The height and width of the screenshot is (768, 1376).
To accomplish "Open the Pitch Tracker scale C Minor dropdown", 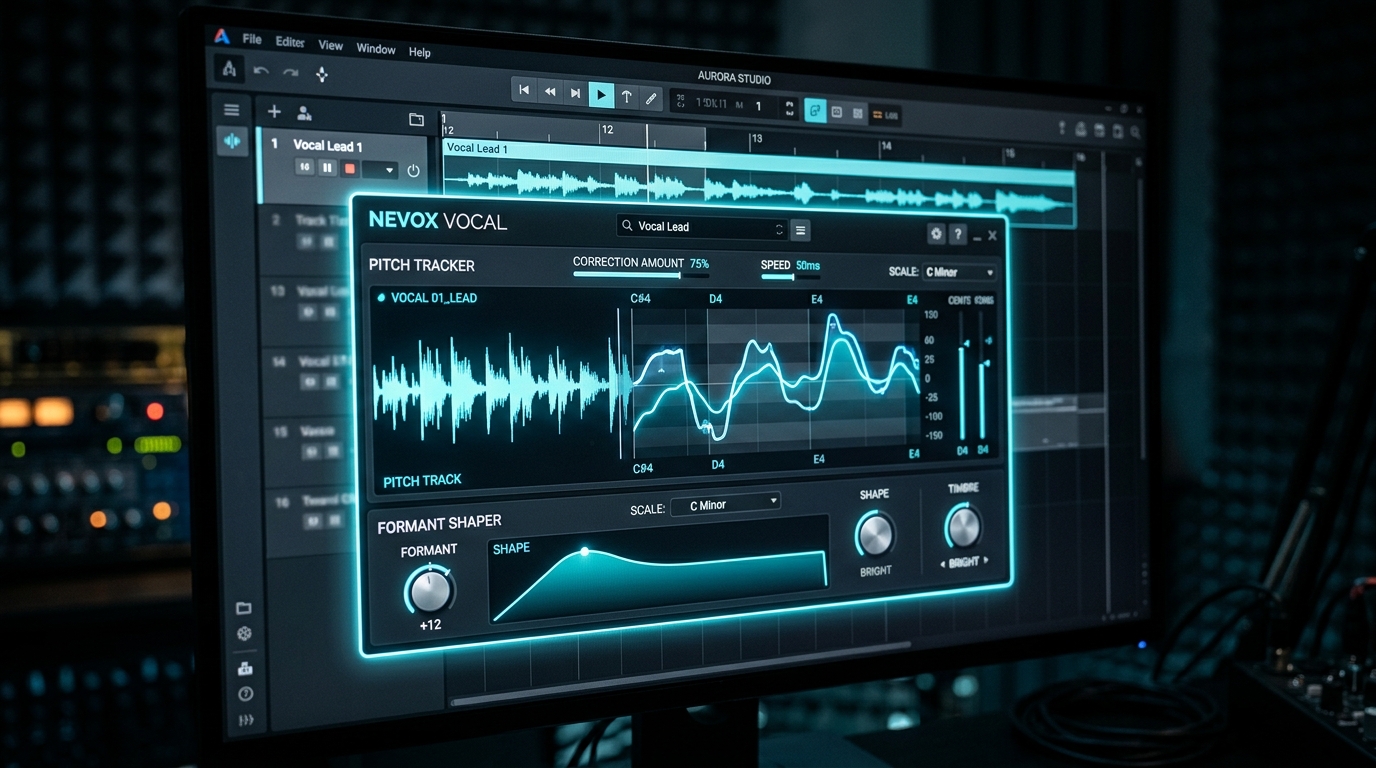I will 960,272.
